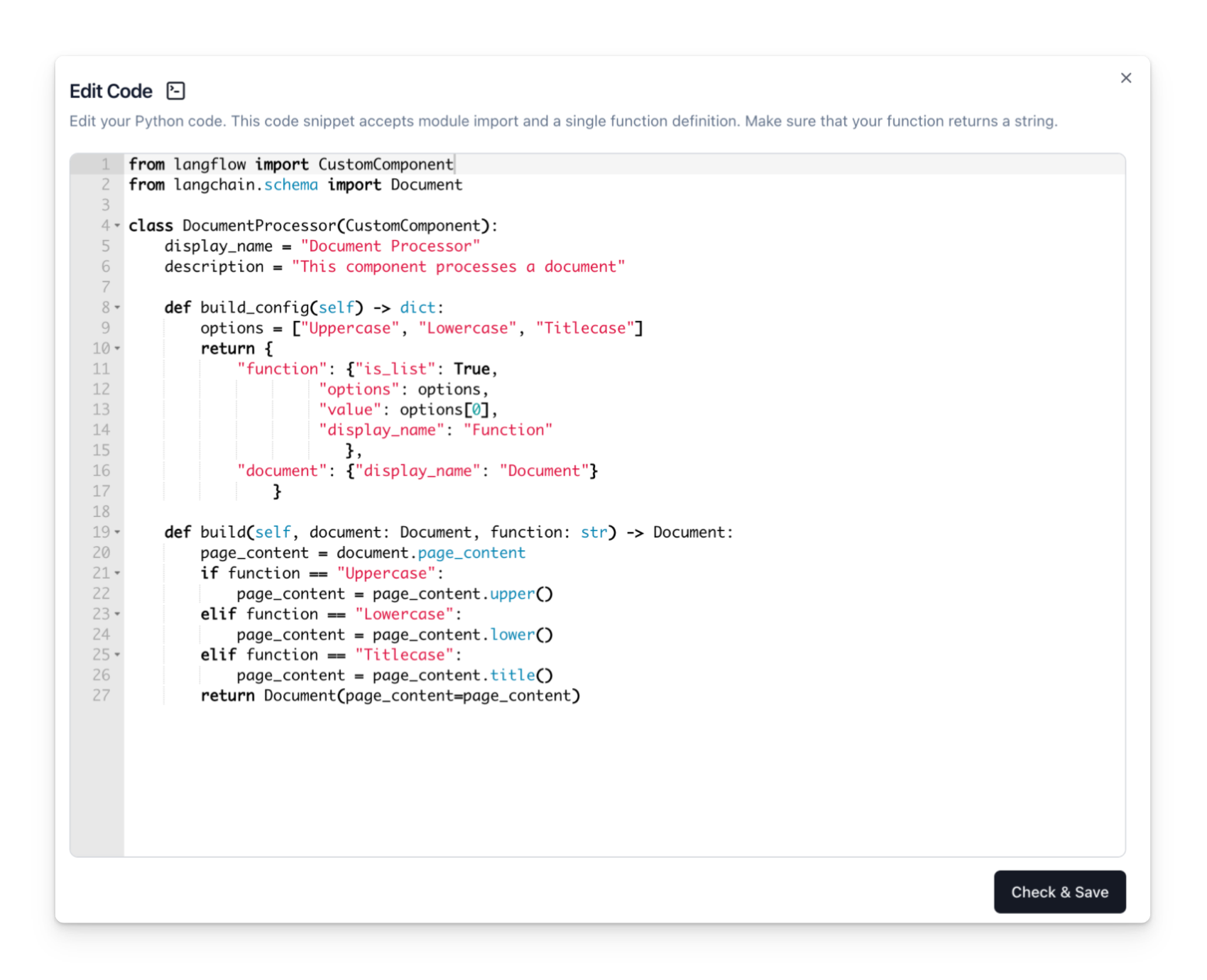Click the "function" key on line 11
Image resolution: width=1207 pixels, height=980 pixels.
click(x=283, y=369)
